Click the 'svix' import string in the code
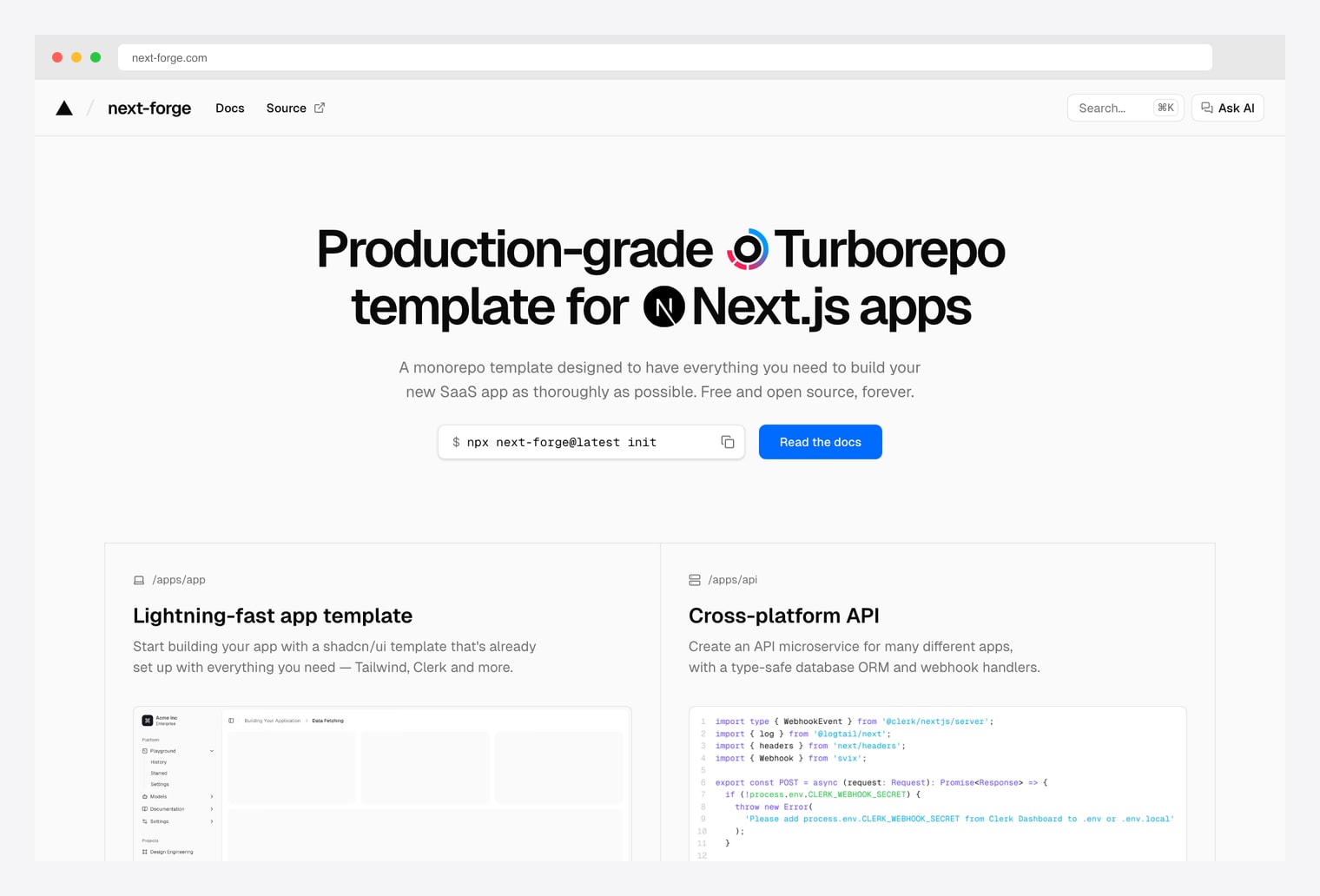1320x896 pixels. [x=848, y=758]
